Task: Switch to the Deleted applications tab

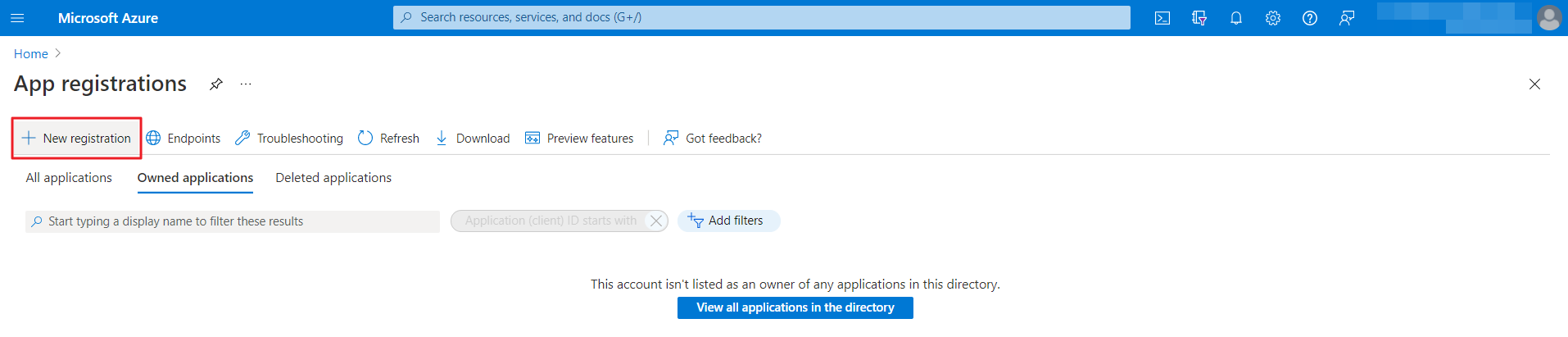Action: (x=333, y=178)
